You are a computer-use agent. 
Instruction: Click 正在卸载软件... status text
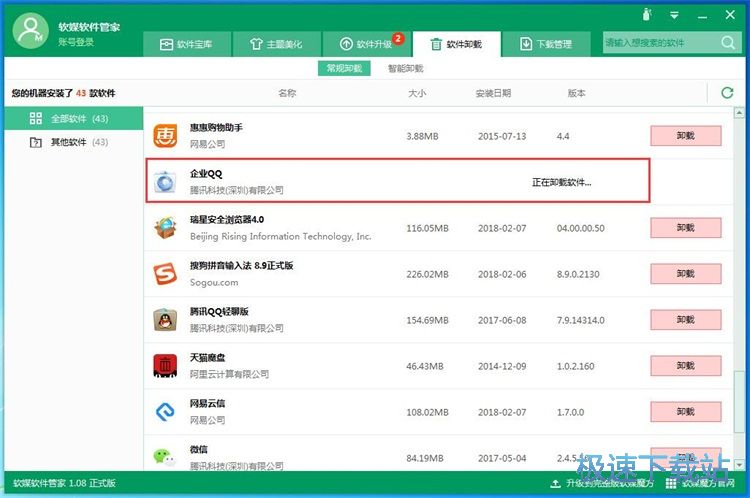click(562, 182)
